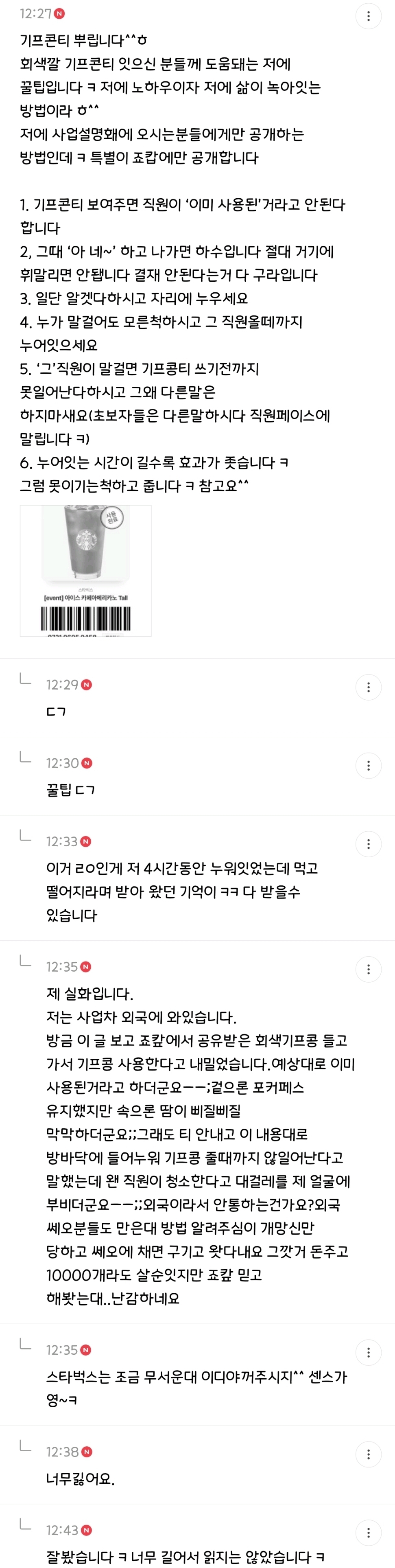395x1568 pixels.
Task: Click the '너무길어요.' comment text
Action: pos(80,1478)
